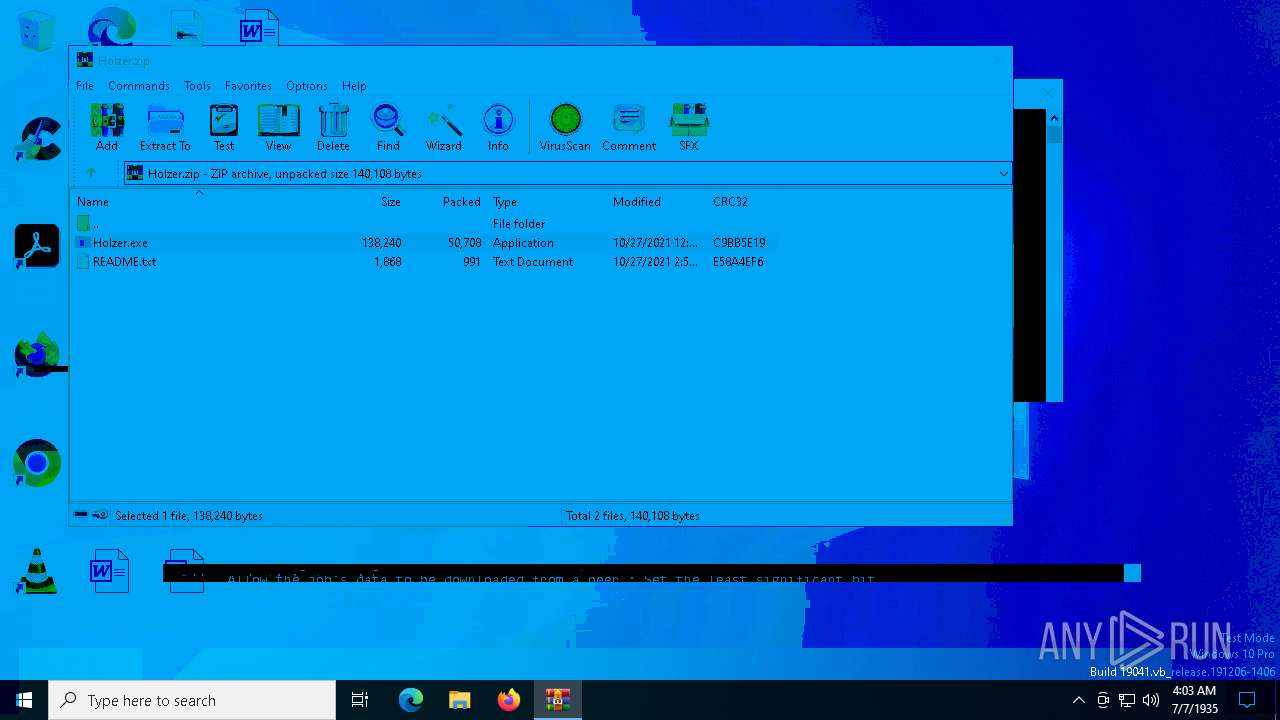The image size is (1280, 720).
Task: Click the archive address path field
Action: (x=568, y=174)
